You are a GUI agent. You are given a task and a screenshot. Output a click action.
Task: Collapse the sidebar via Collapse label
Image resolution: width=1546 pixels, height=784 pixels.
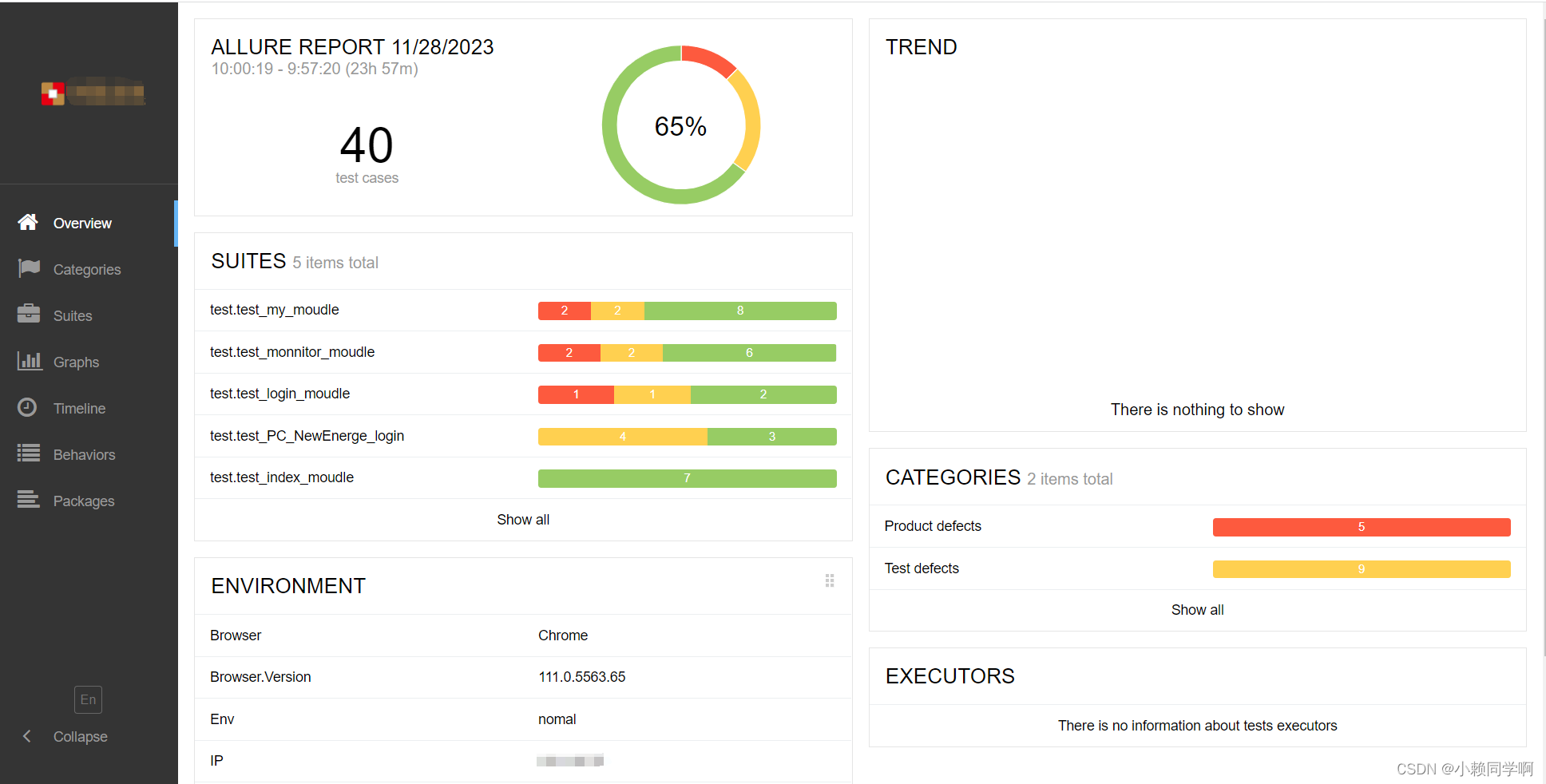pyautogui.click(x=81, y=737)
